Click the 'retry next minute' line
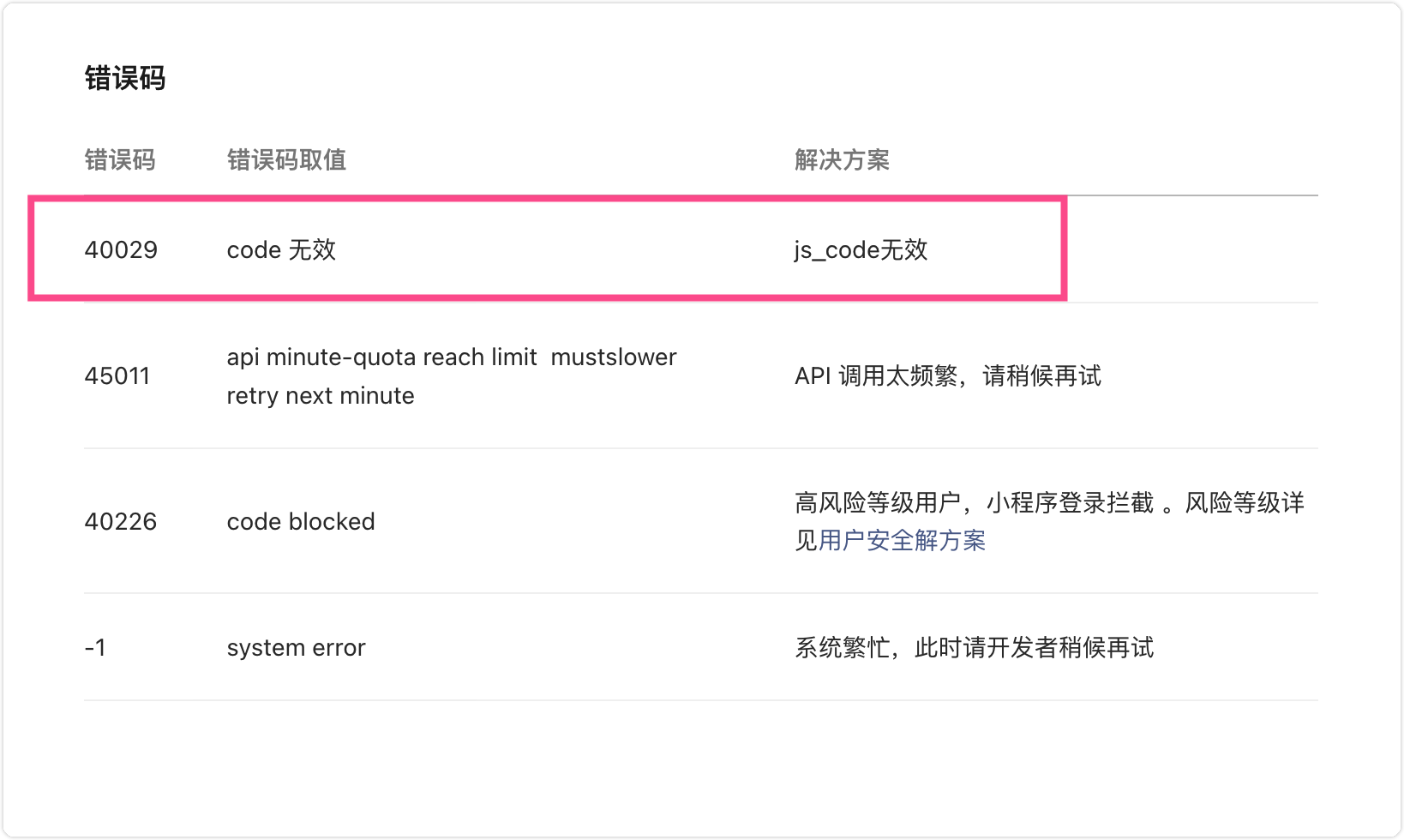 point(321,396)
